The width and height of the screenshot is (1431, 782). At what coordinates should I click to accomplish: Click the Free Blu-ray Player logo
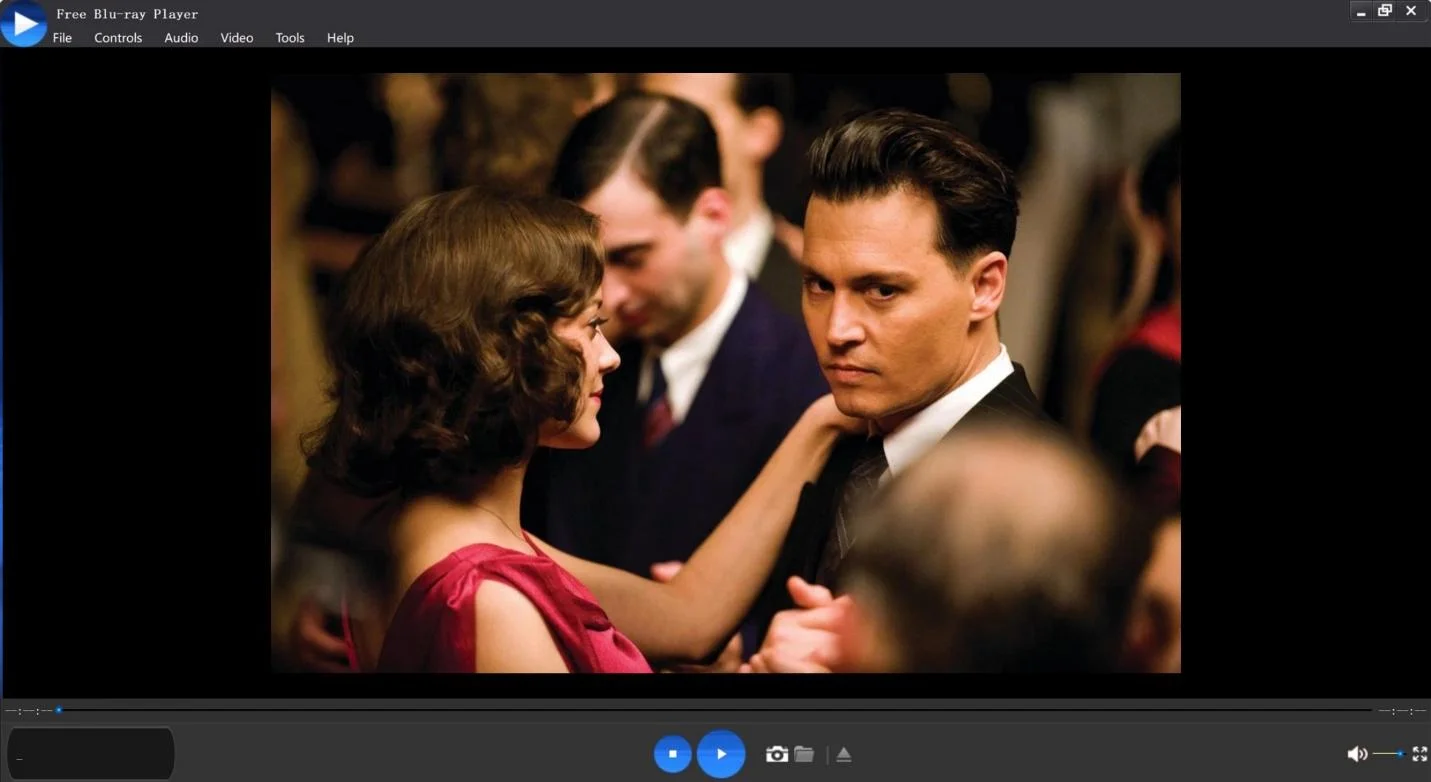coord(24,23)
